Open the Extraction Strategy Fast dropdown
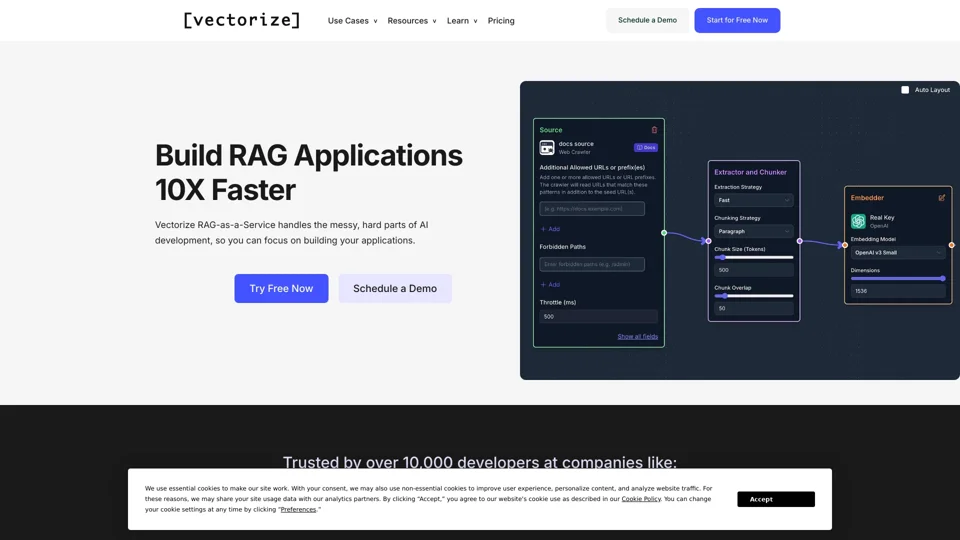 (x=754, y=200)
